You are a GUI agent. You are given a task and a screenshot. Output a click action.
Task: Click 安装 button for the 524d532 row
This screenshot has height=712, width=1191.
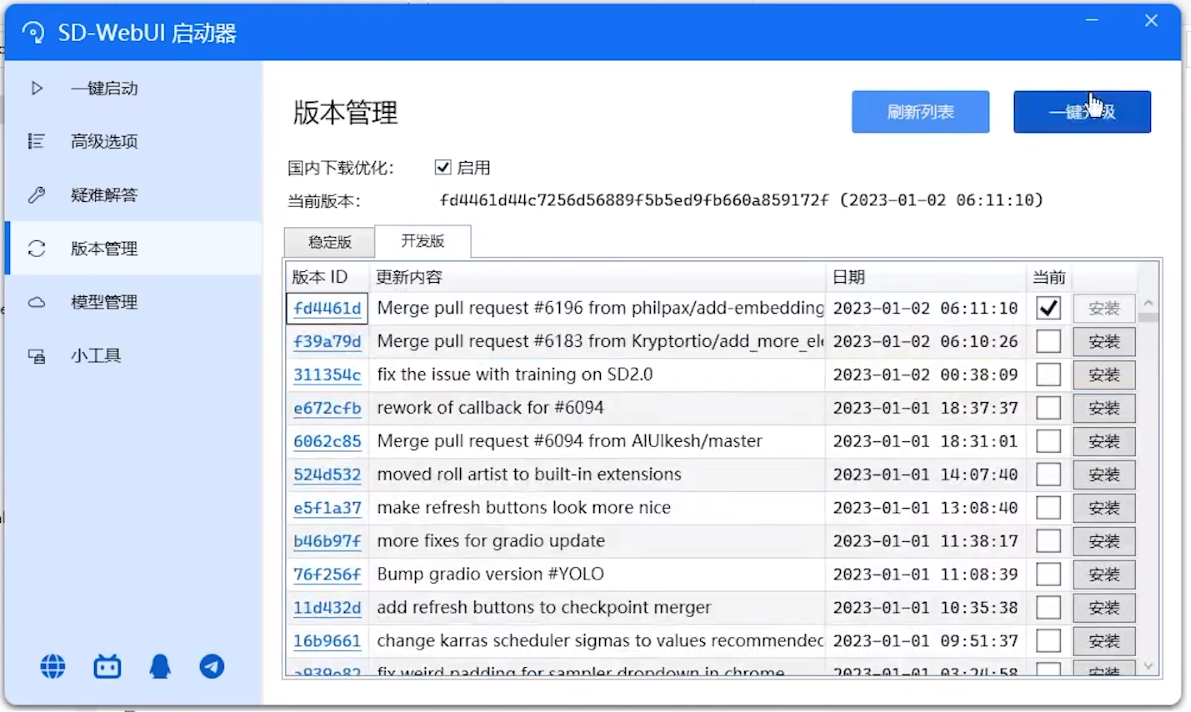pos(1104,475)
